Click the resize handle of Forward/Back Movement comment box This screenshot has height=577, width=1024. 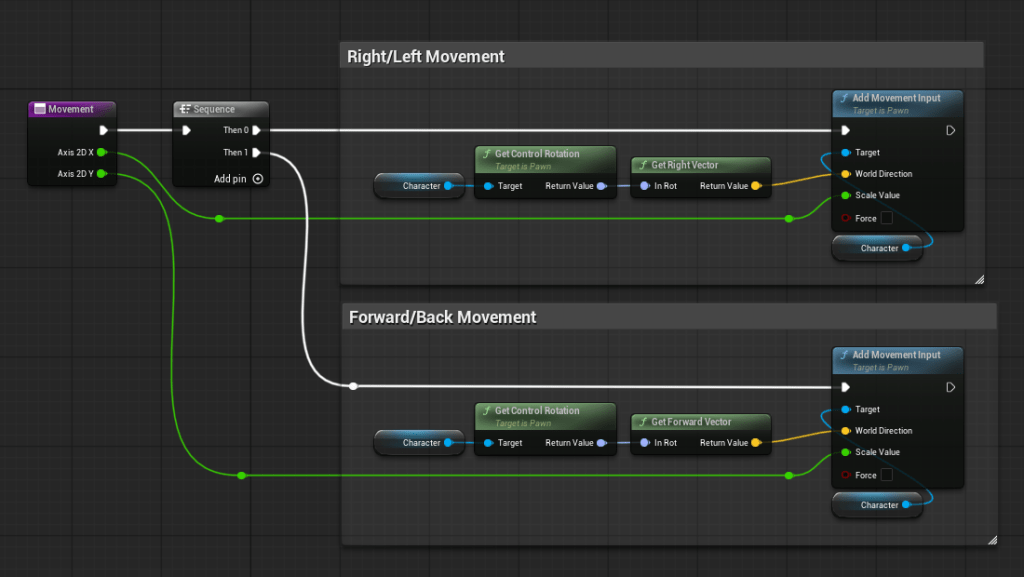click(991, 540)
